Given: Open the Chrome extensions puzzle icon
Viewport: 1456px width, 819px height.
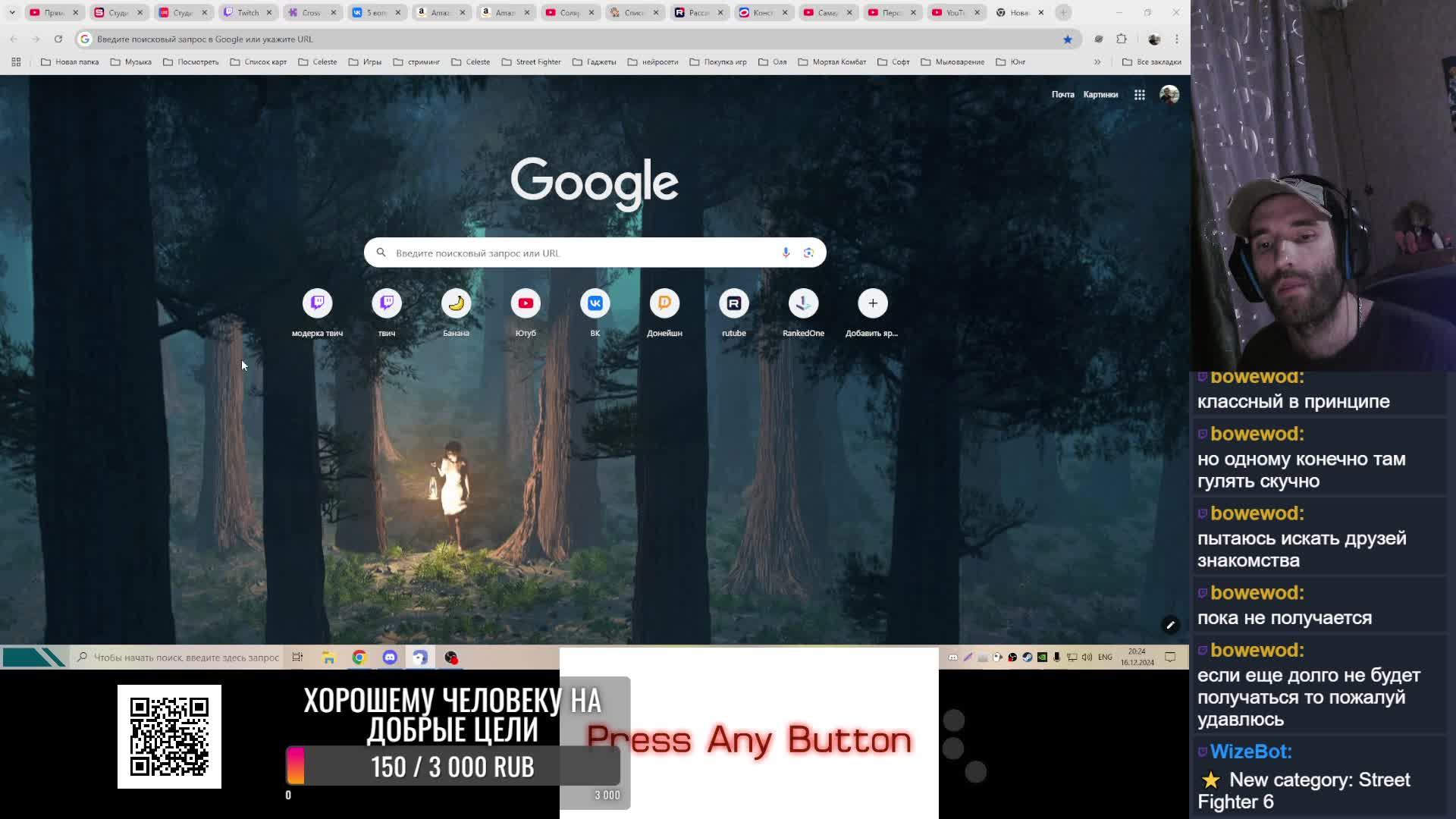Looking at the screenshot, I should point(1122,39).
